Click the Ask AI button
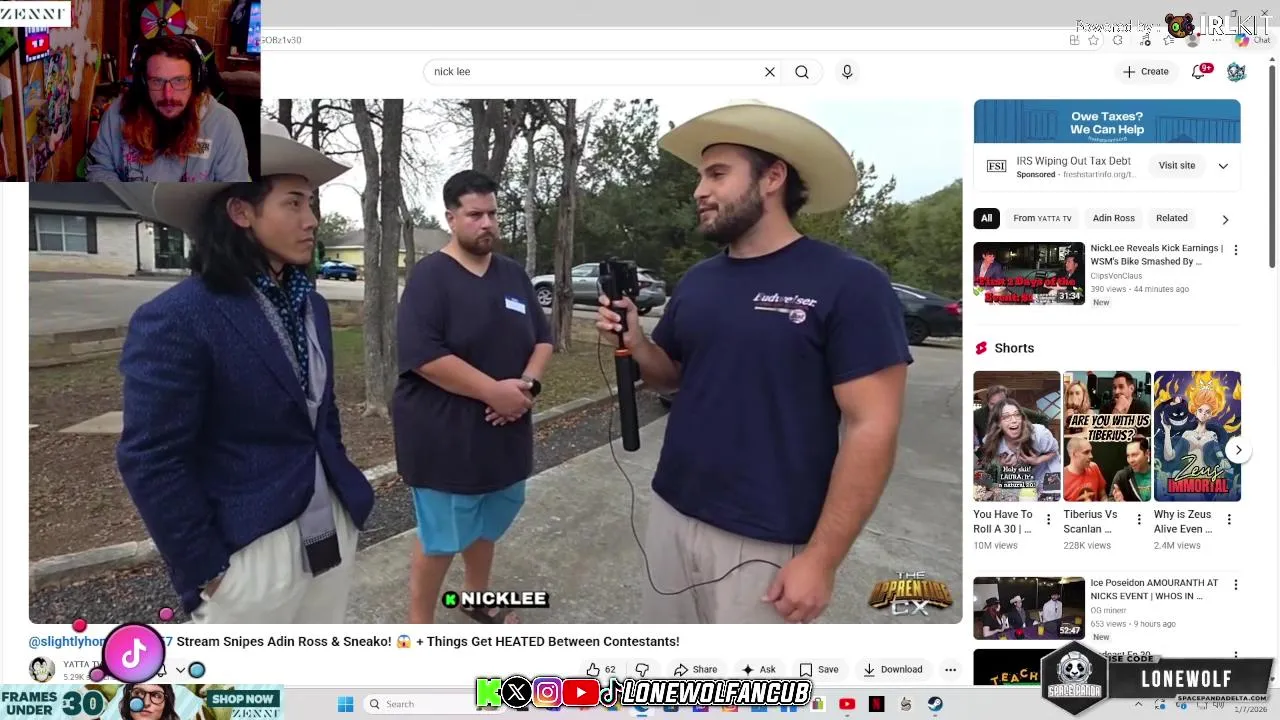 [758, 670]
